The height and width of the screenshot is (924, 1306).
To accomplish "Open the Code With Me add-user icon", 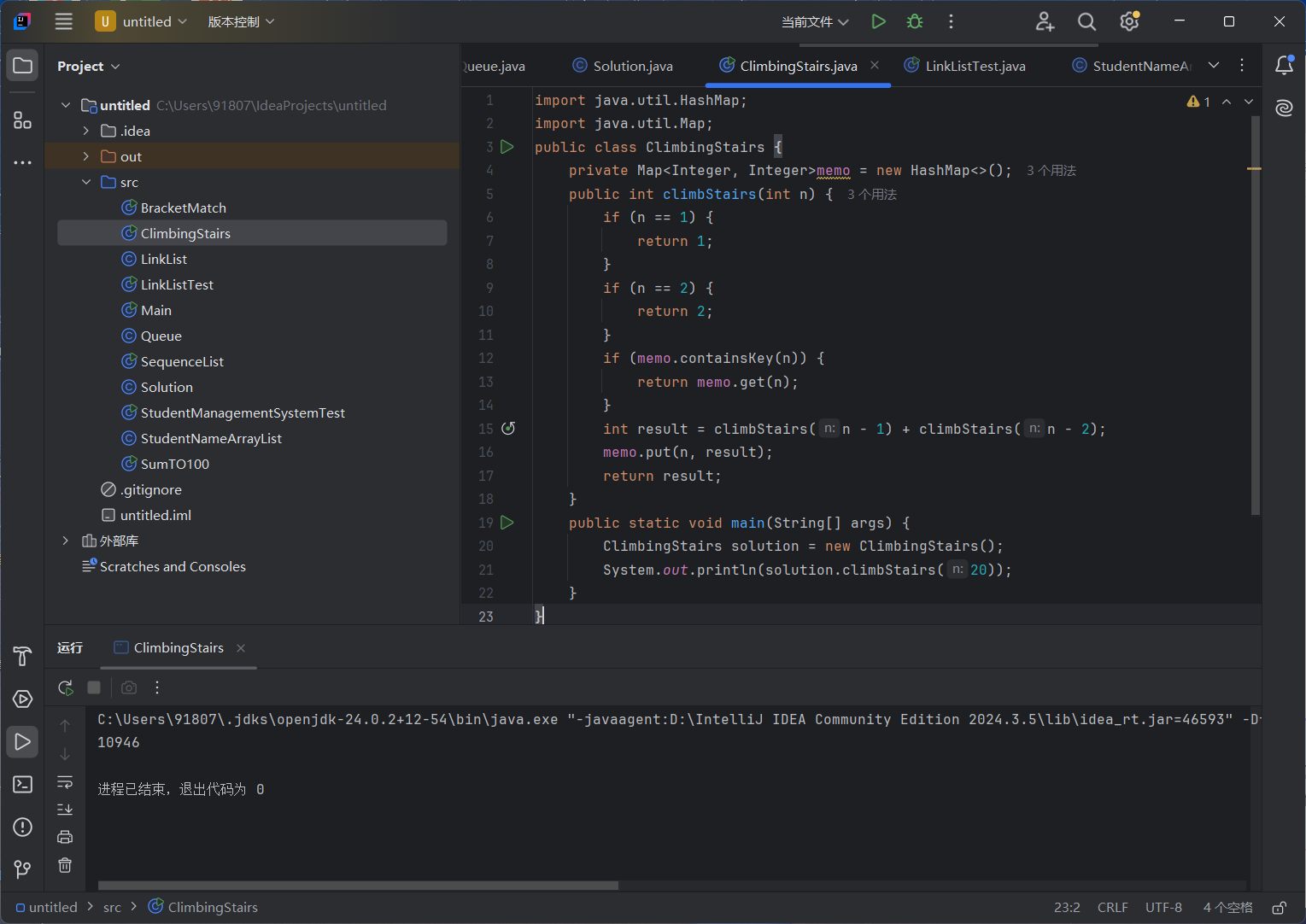I will coord(1045,21).
